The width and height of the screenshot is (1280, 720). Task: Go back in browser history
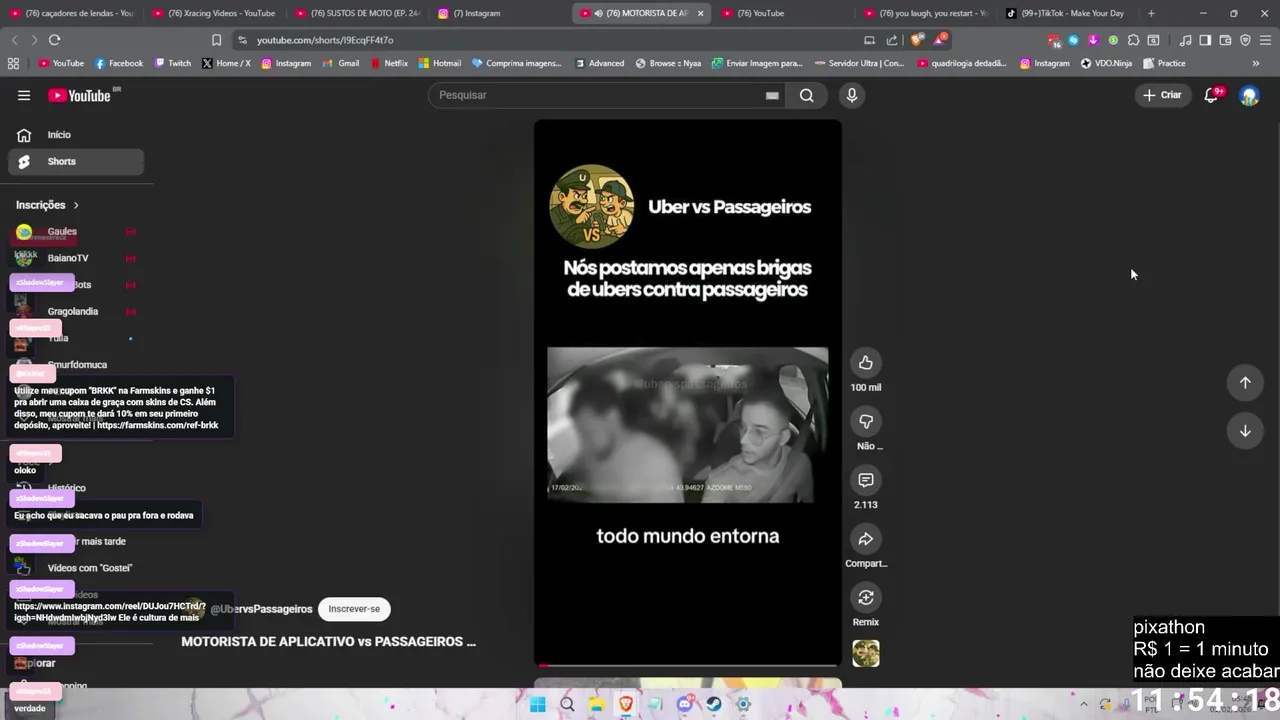pyautogui.click(x=14, y=40)
